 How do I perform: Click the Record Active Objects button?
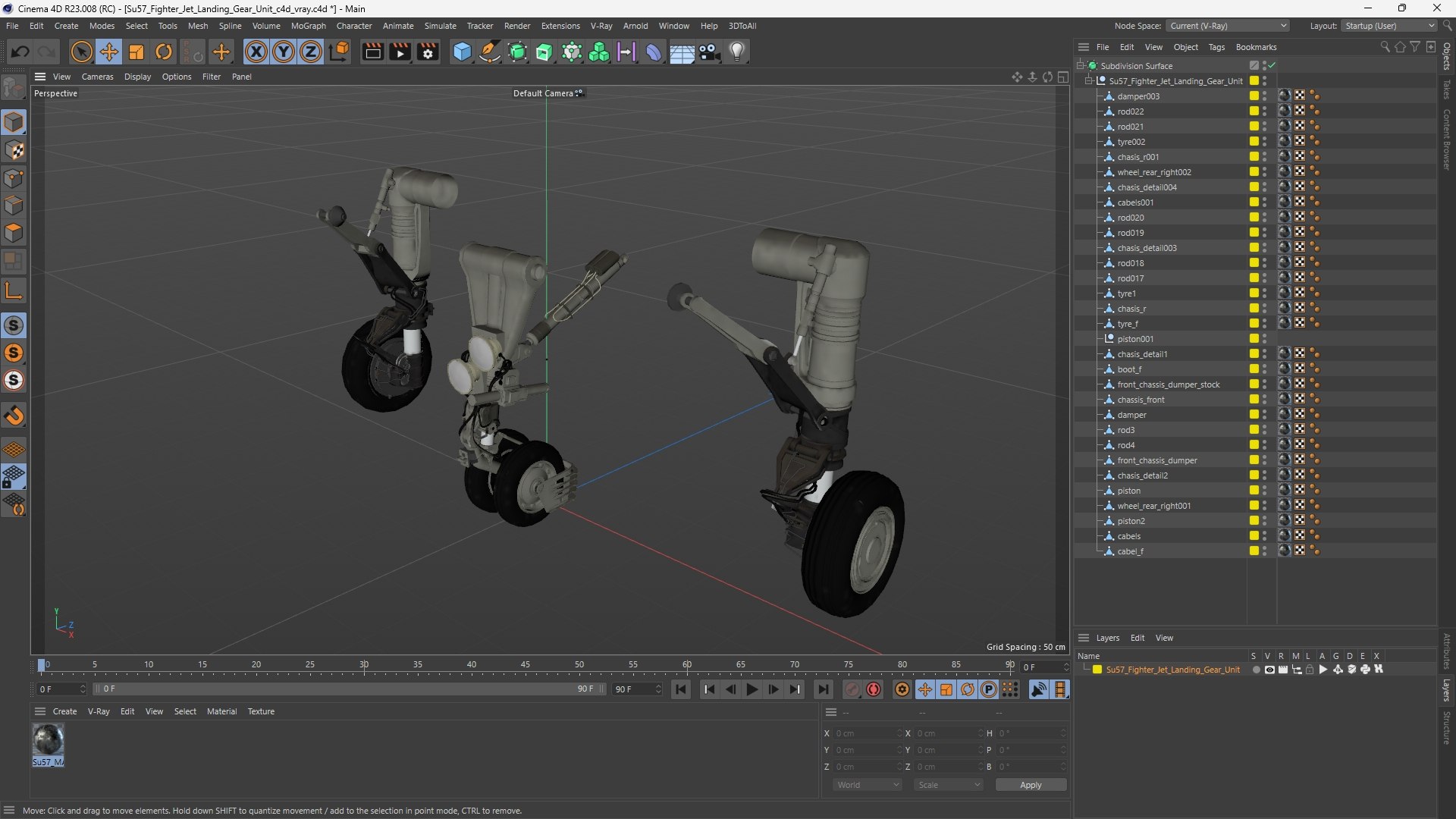pos(852,689)
